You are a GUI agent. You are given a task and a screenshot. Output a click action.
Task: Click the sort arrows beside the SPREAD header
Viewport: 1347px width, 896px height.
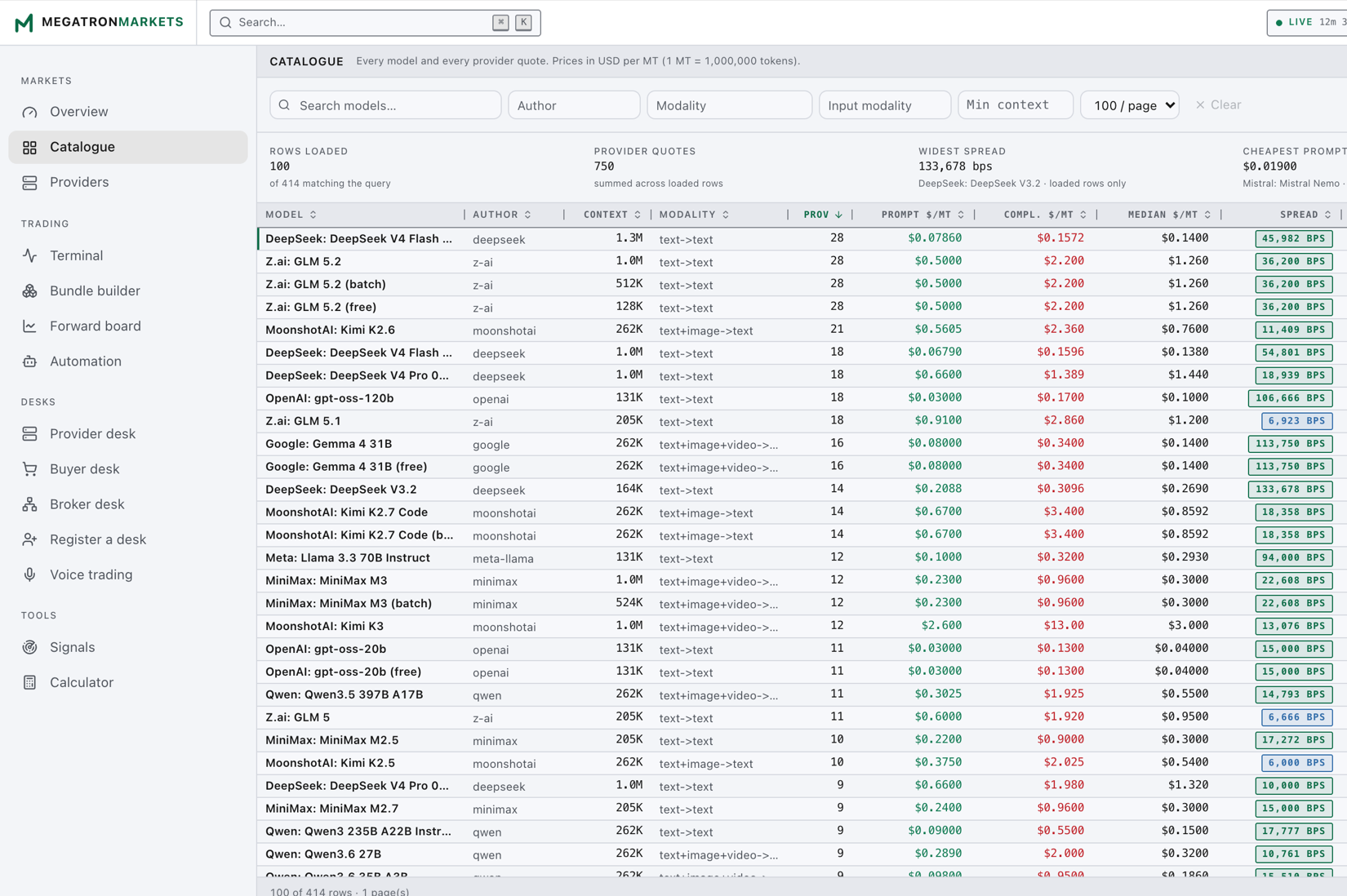(x=1328, y=215)
